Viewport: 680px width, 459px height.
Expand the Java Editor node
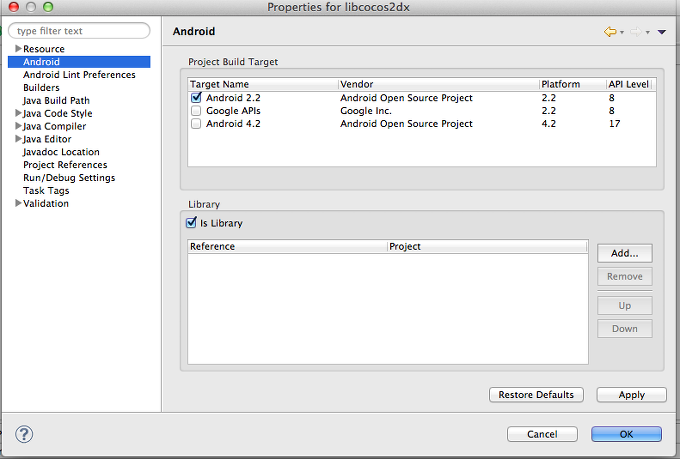pyautogui.click(x=18, y=139)
